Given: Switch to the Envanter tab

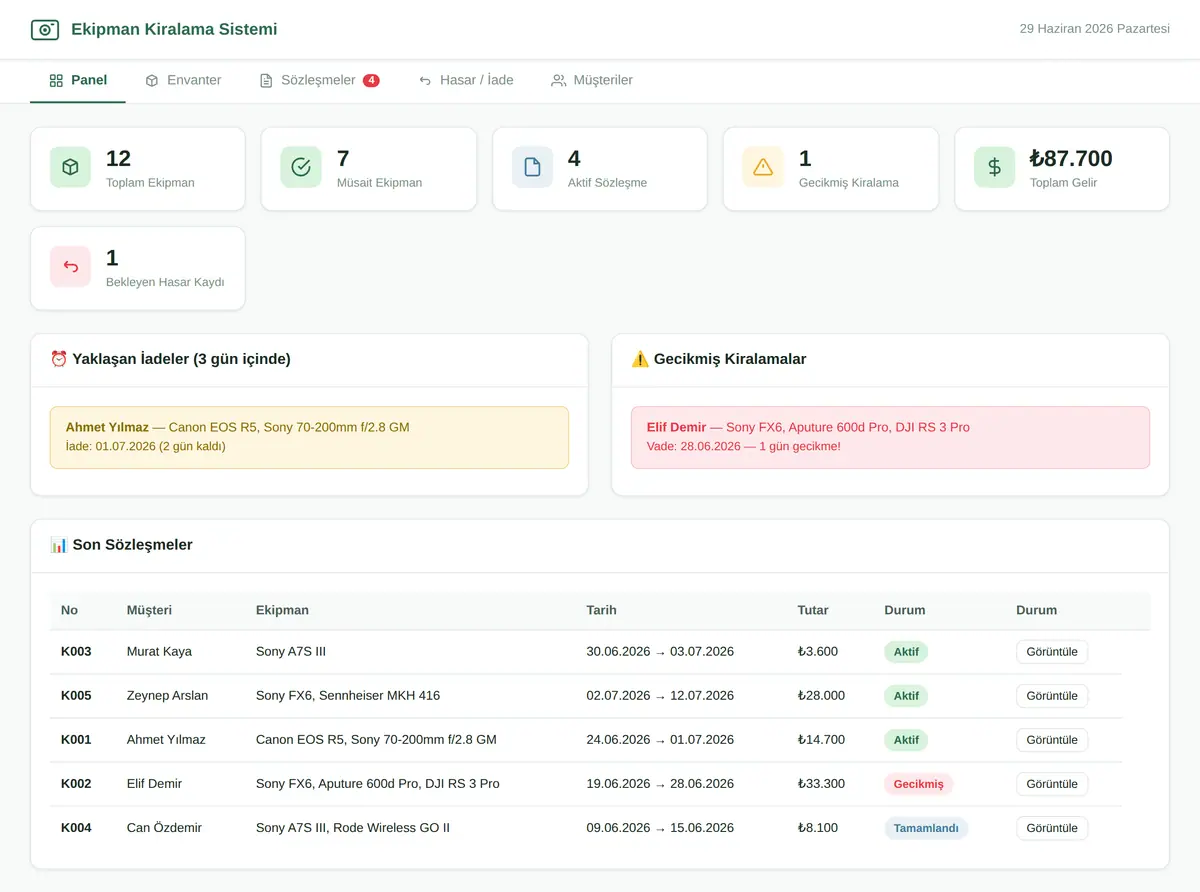Looking at the screenshot, I should point(183,80).
